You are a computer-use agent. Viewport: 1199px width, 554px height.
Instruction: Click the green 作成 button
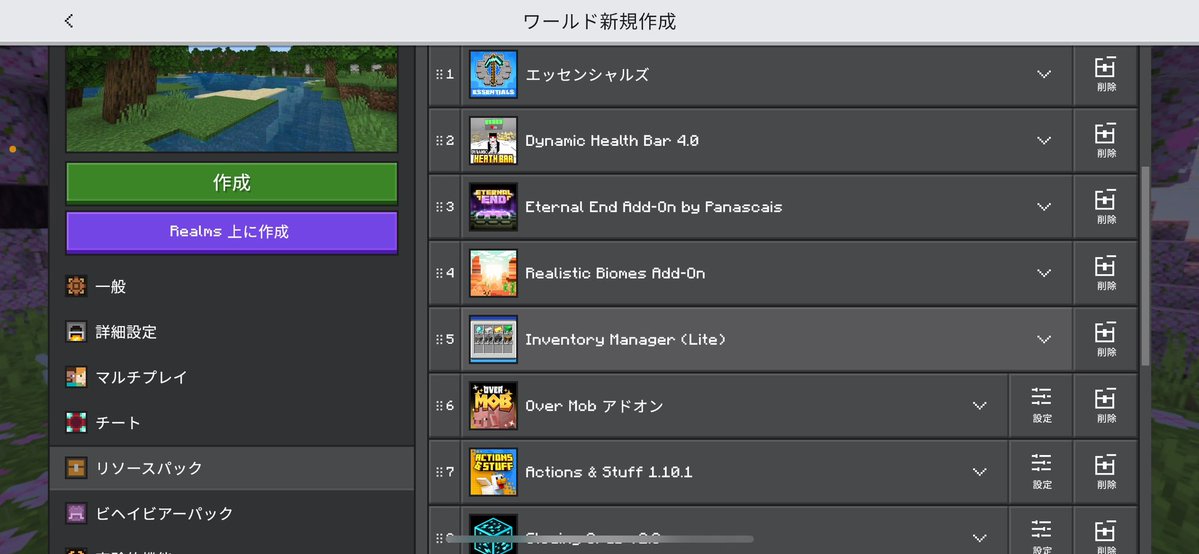(x=232, y=183)
